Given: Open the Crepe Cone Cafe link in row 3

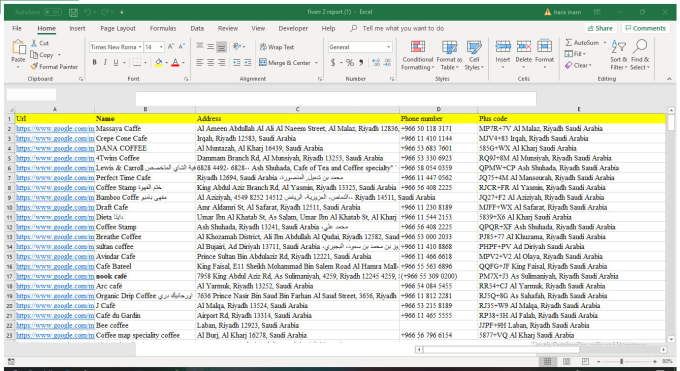Looking at the screenshot, I should [x=55, y=138].
